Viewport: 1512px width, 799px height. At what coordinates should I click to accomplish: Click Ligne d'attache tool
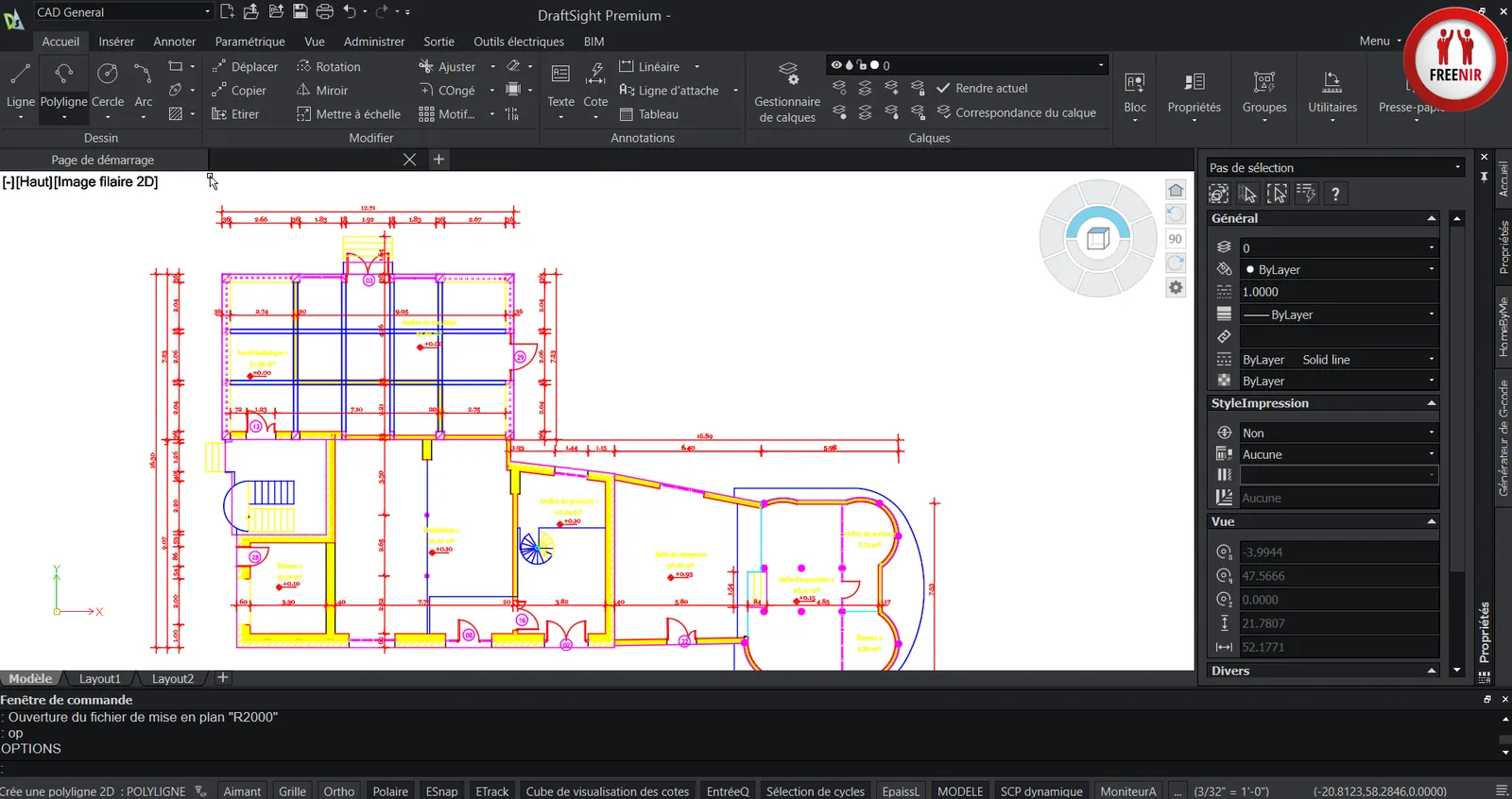pyautogui.click(x=669, y=91)
